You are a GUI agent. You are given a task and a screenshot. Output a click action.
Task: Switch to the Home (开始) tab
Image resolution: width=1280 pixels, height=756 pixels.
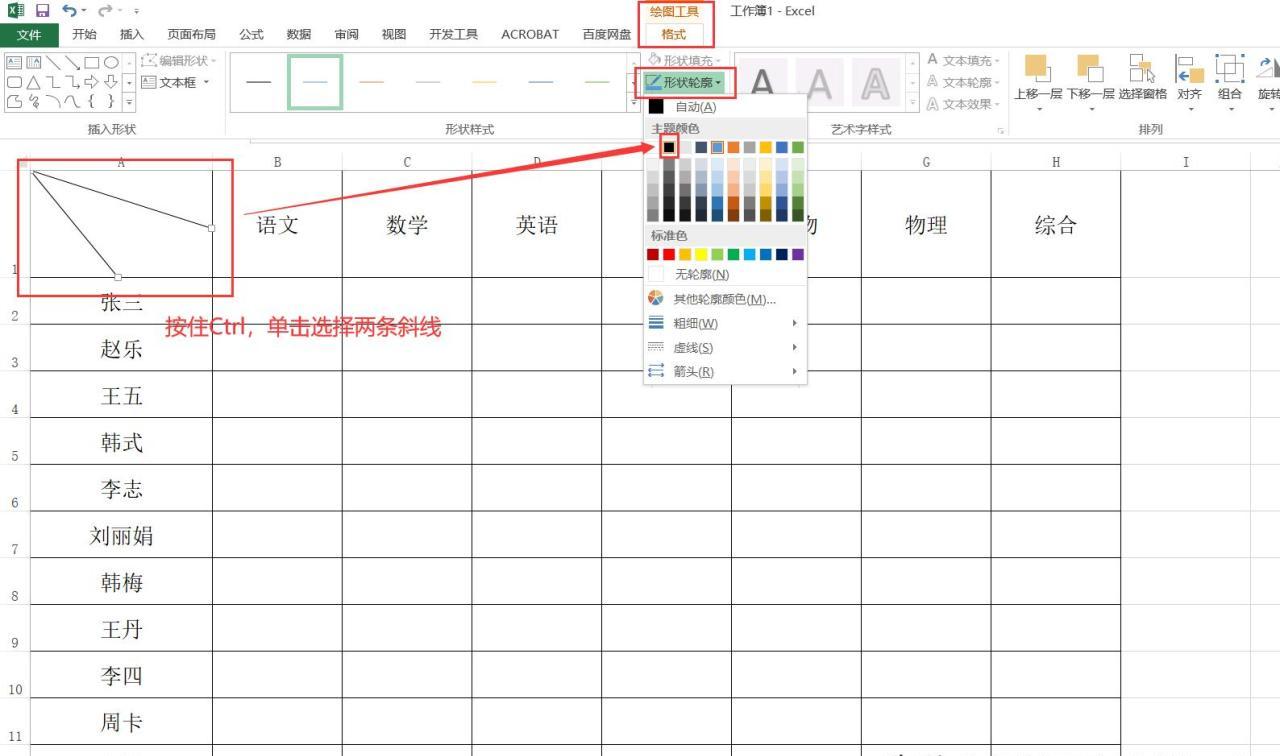pyautogui.click(x=84, y=34)
